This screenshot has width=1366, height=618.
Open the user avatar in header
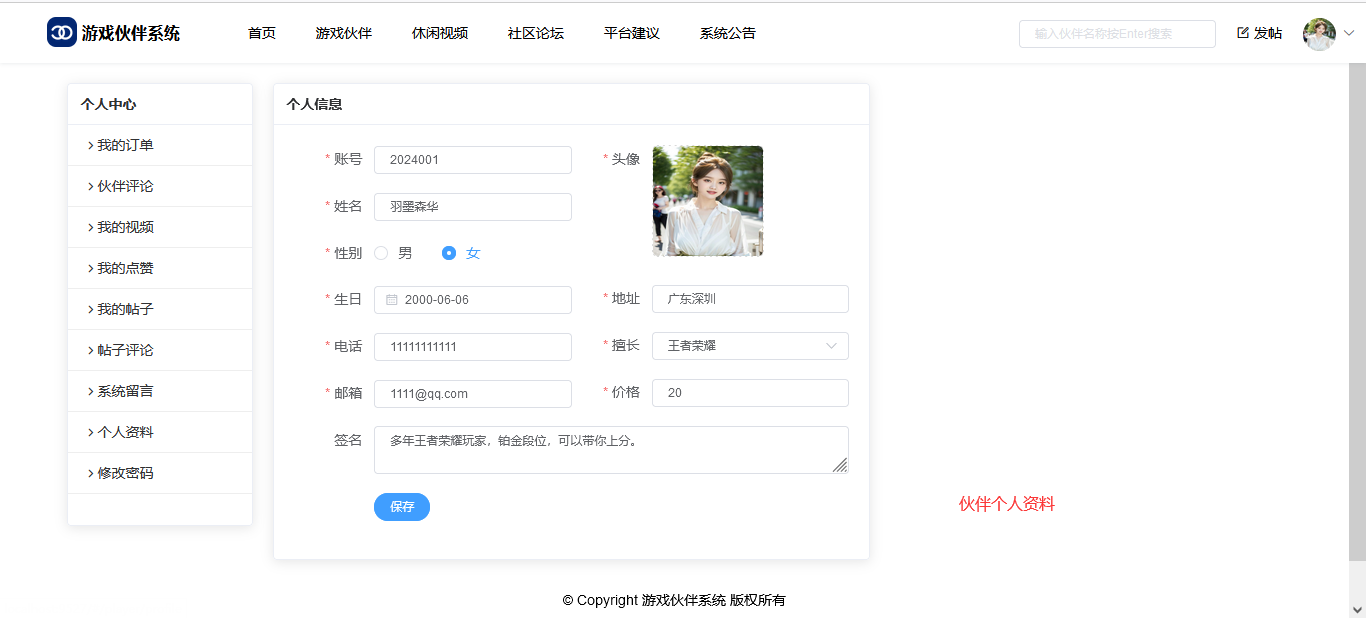pyautogui.click(x=1319, y=34)
